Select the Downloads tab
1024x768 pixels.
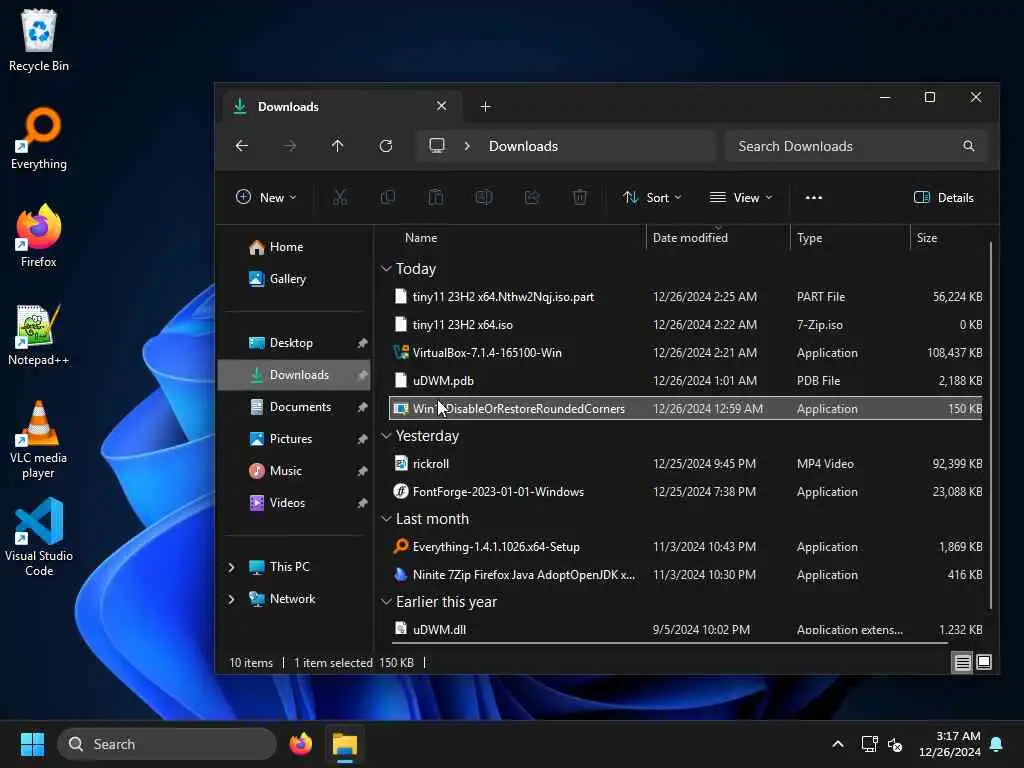pyautogui.click(x=340, y=106)
